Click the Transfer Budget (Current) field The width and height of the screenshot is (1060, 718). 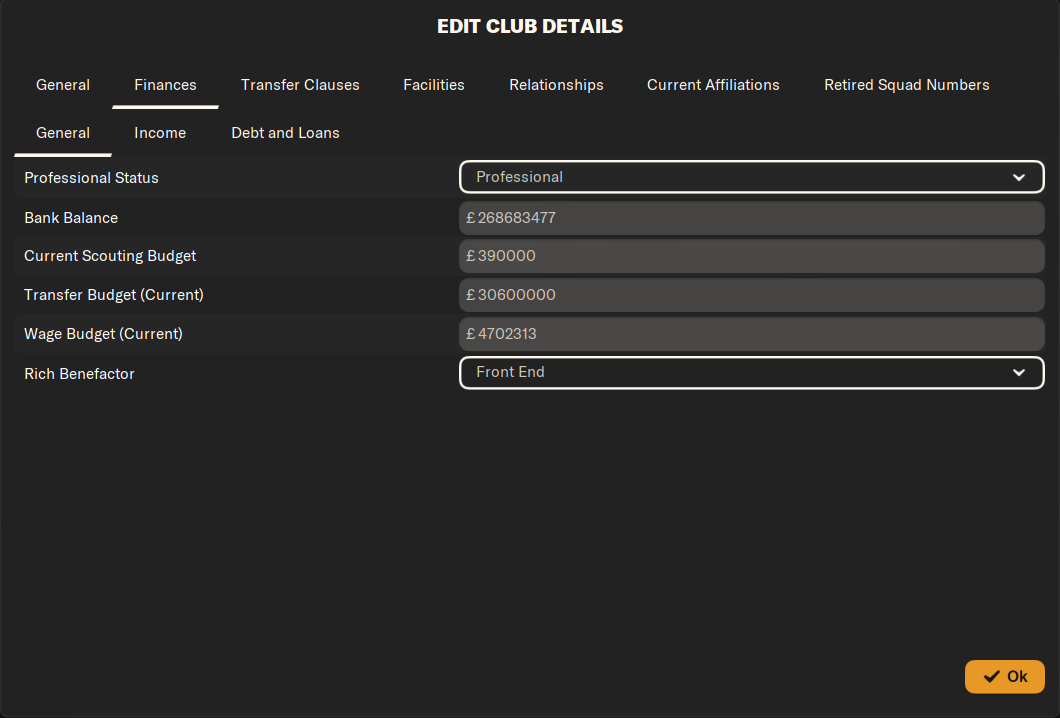coord(751,295)
